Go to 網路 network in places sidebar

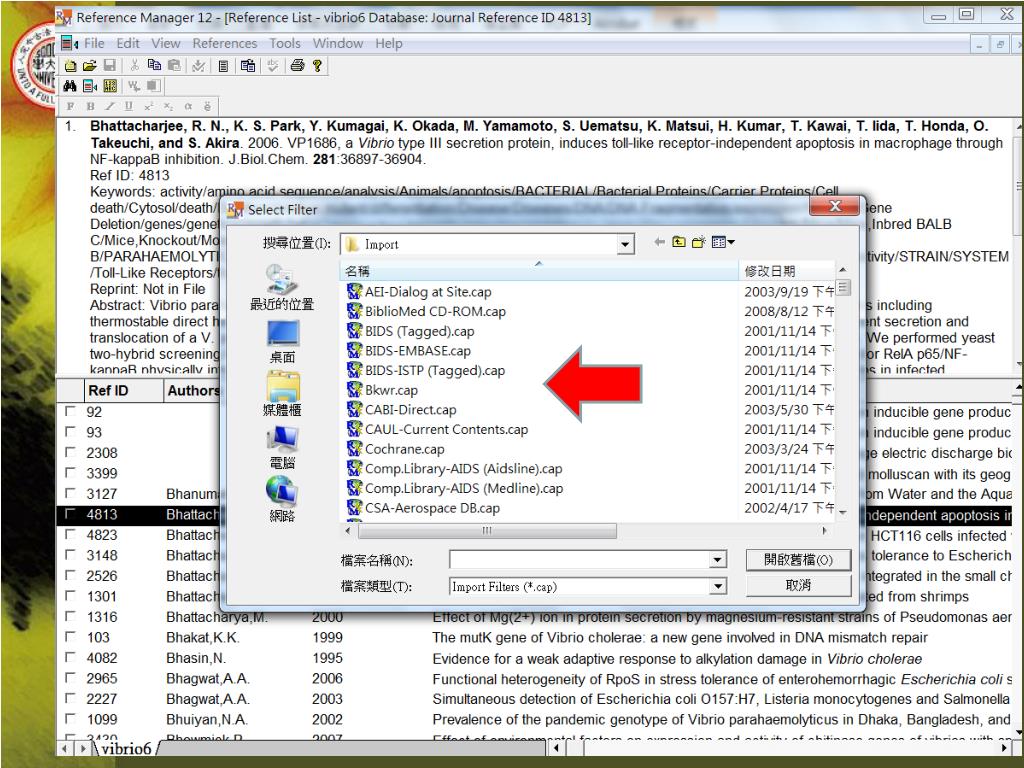tap(282, 500)
